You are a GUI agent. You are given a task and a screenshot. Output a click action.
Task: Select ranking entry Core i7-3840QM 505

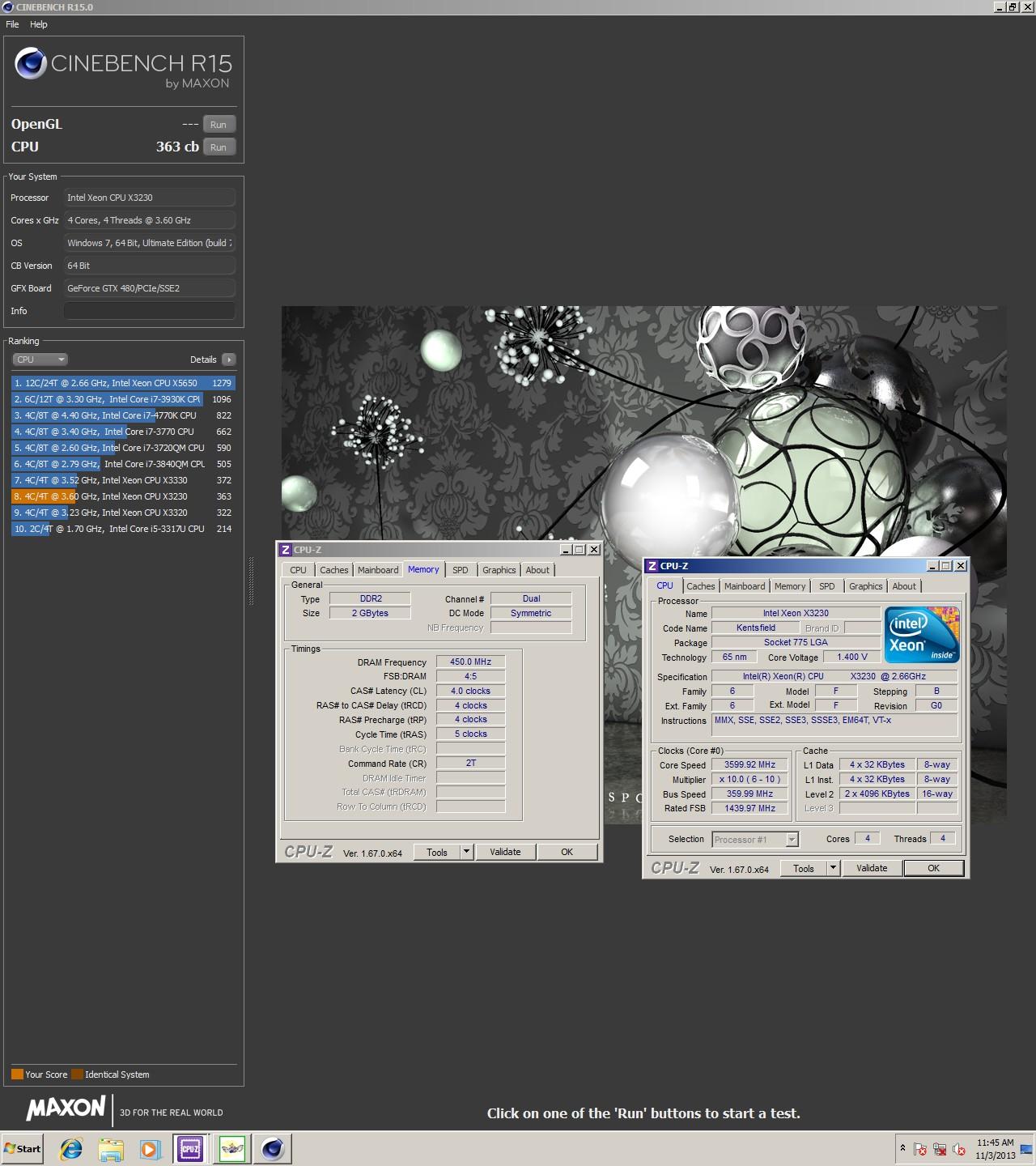[123, 464]
